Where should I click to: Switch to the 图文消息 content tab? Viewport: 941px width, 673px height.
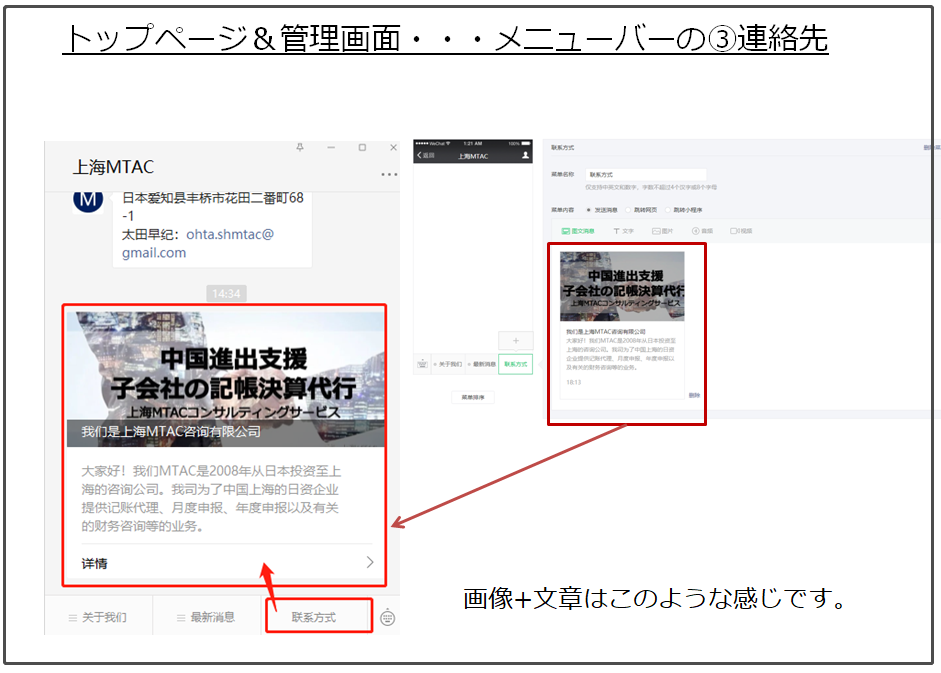point(578,231)
